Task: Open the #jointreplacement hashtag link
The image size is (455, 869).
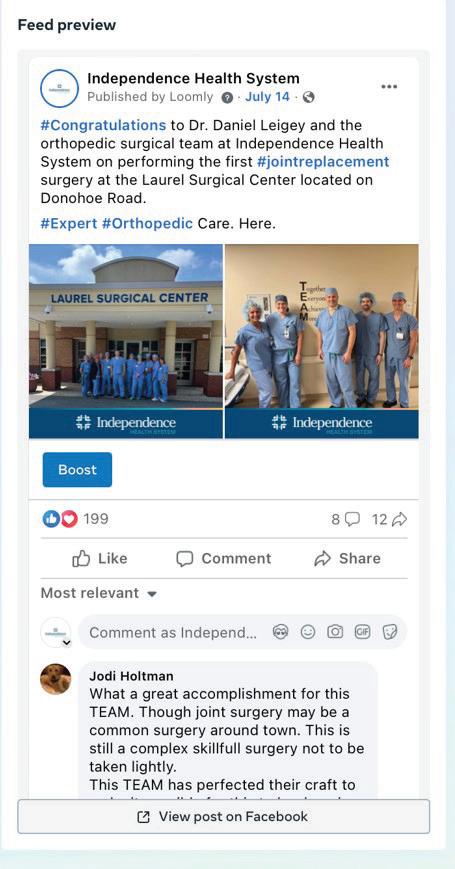Action: [x=323, y=162]
